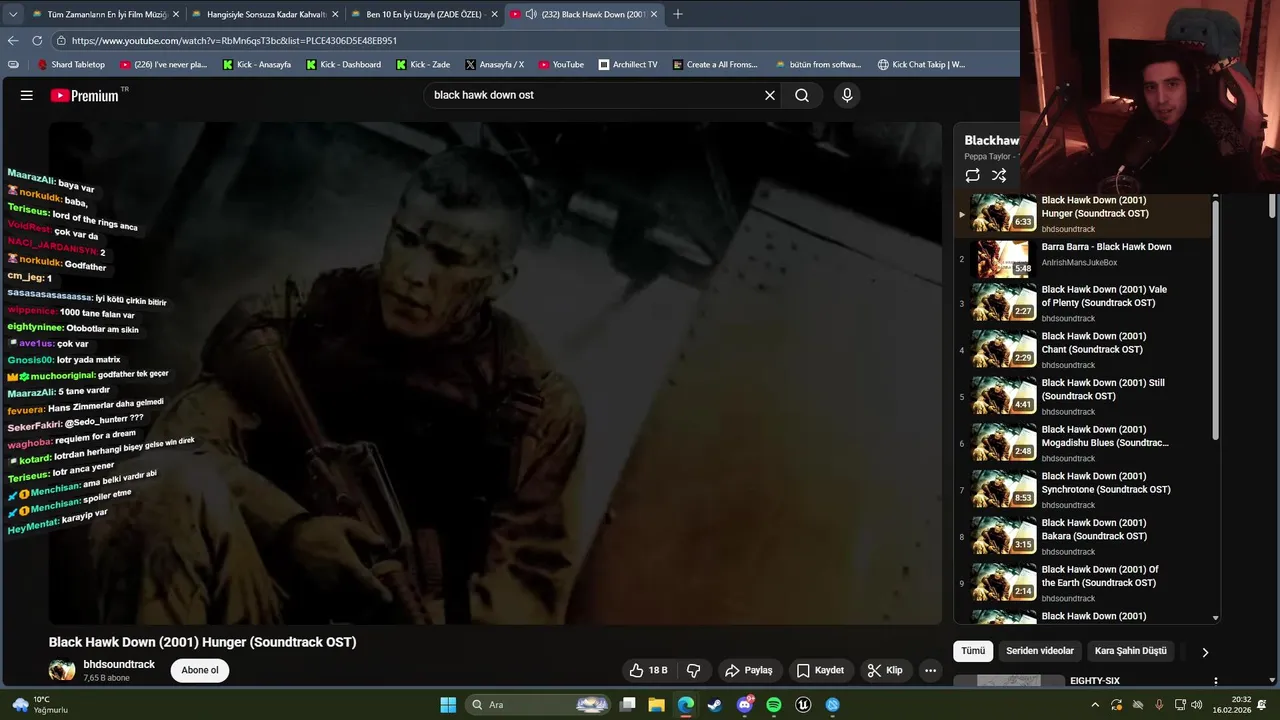
Task: Go to YouTube Premium home logo
Action: pos(85,95)
